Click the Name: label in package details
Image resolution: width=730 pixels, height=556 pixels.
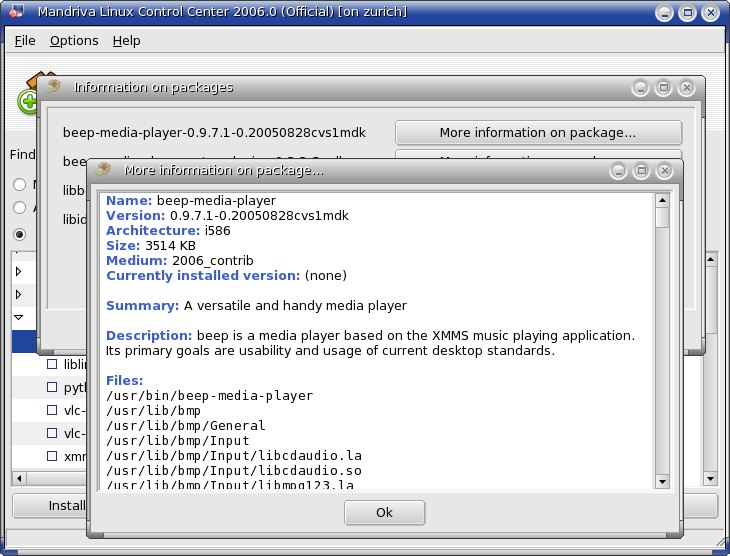(x=129, y=201)
